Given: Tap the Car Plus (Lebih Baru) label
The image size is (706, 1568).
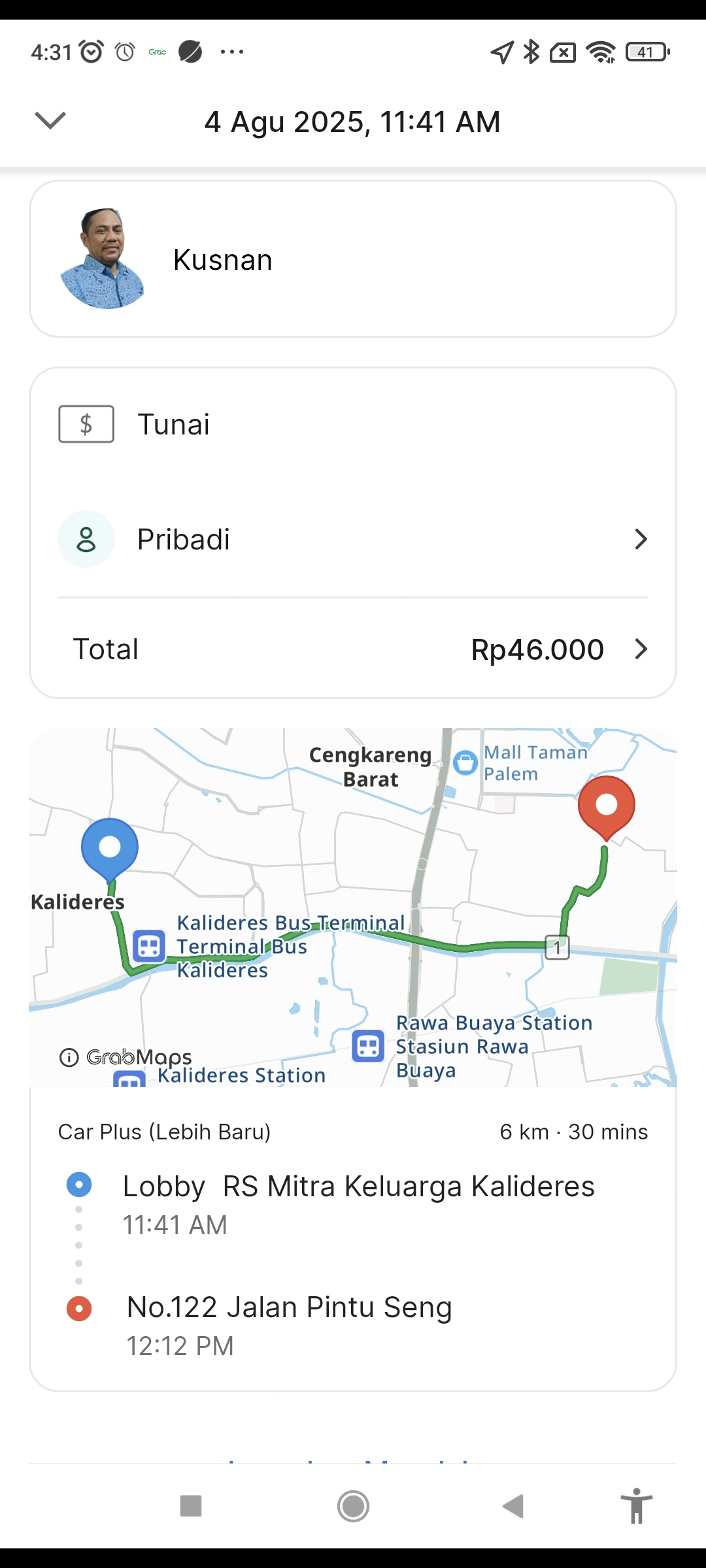Looking at the screenshot, I should 164,1132.
